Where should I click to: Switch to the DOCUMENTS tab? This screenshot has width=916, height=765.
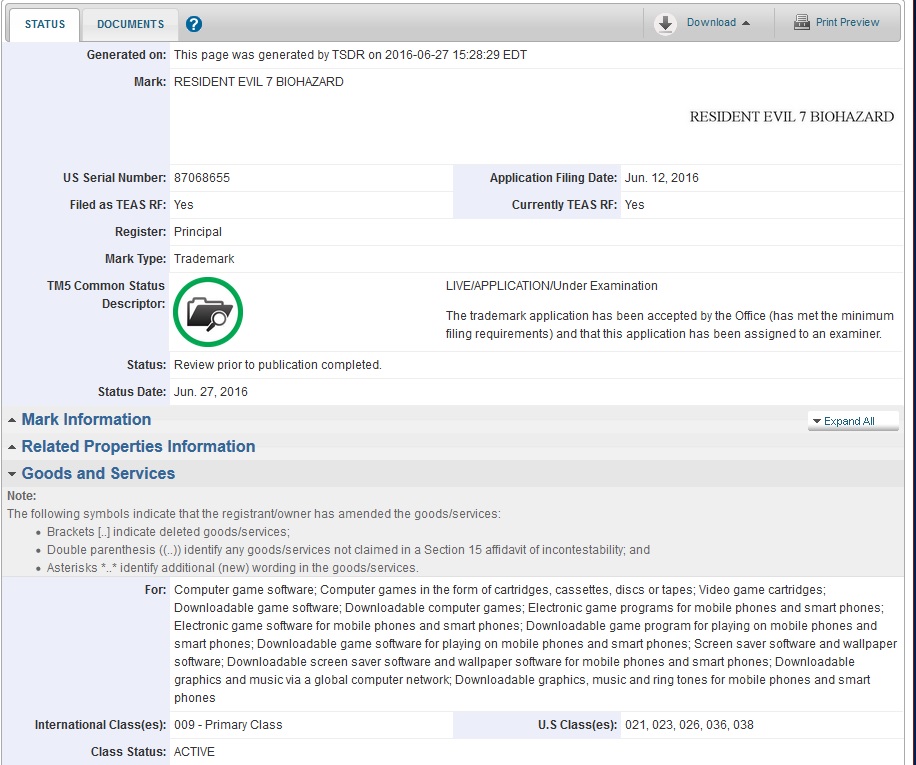coord(130,24)
